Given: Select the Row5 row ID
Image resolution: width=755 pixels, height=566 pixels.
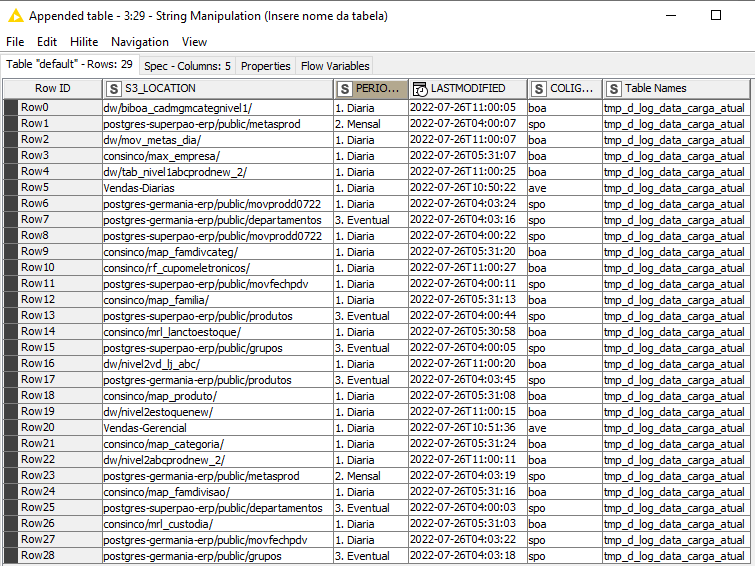Looking at the screenshot, I should (53, 187).
